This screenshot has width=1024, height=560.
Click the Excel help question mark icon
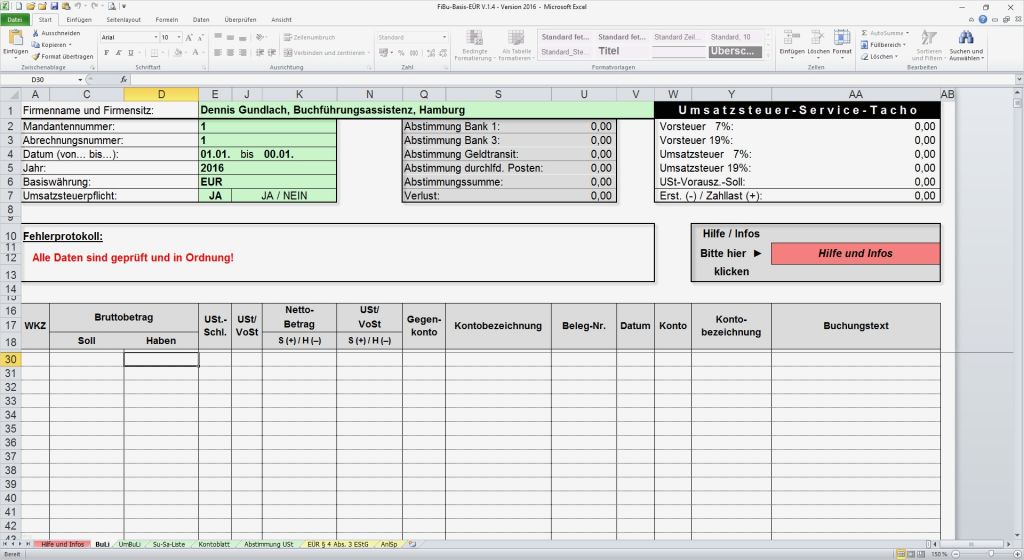point(983,20)
